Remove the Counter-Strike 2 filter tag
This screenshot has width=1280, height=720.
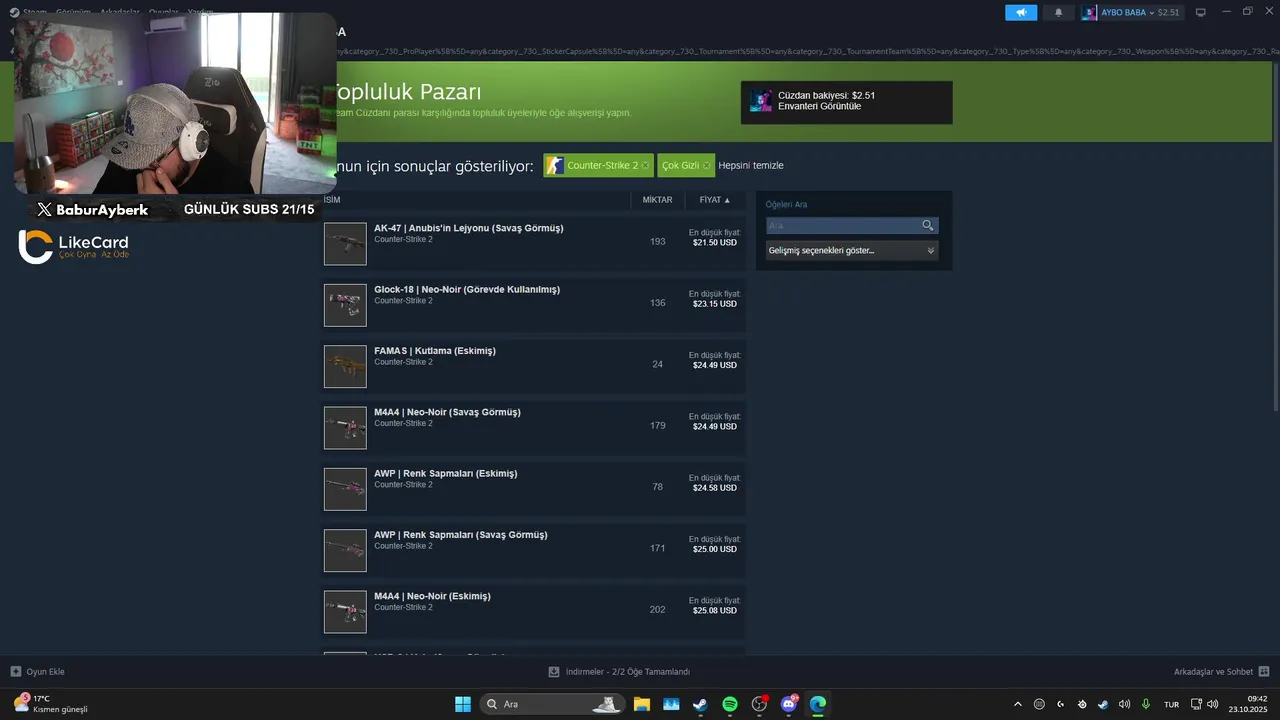tap(645, 166)
